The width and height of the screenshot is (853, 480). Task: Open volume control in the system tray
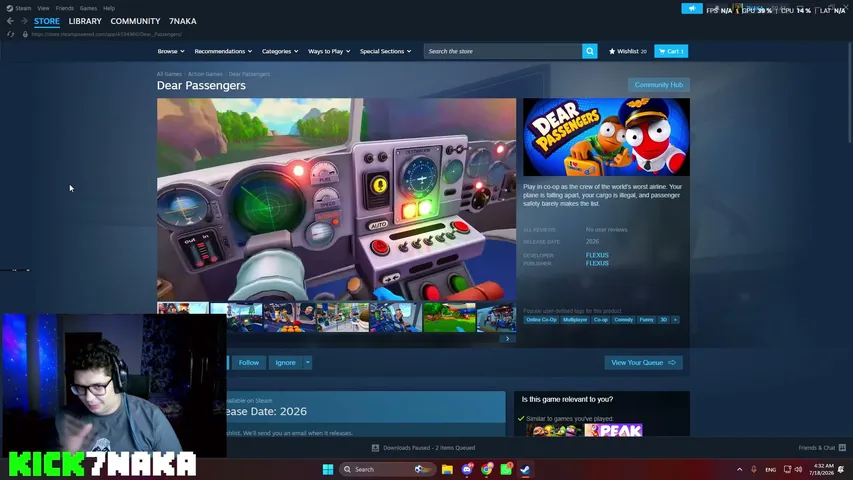[x=799, y=469]
